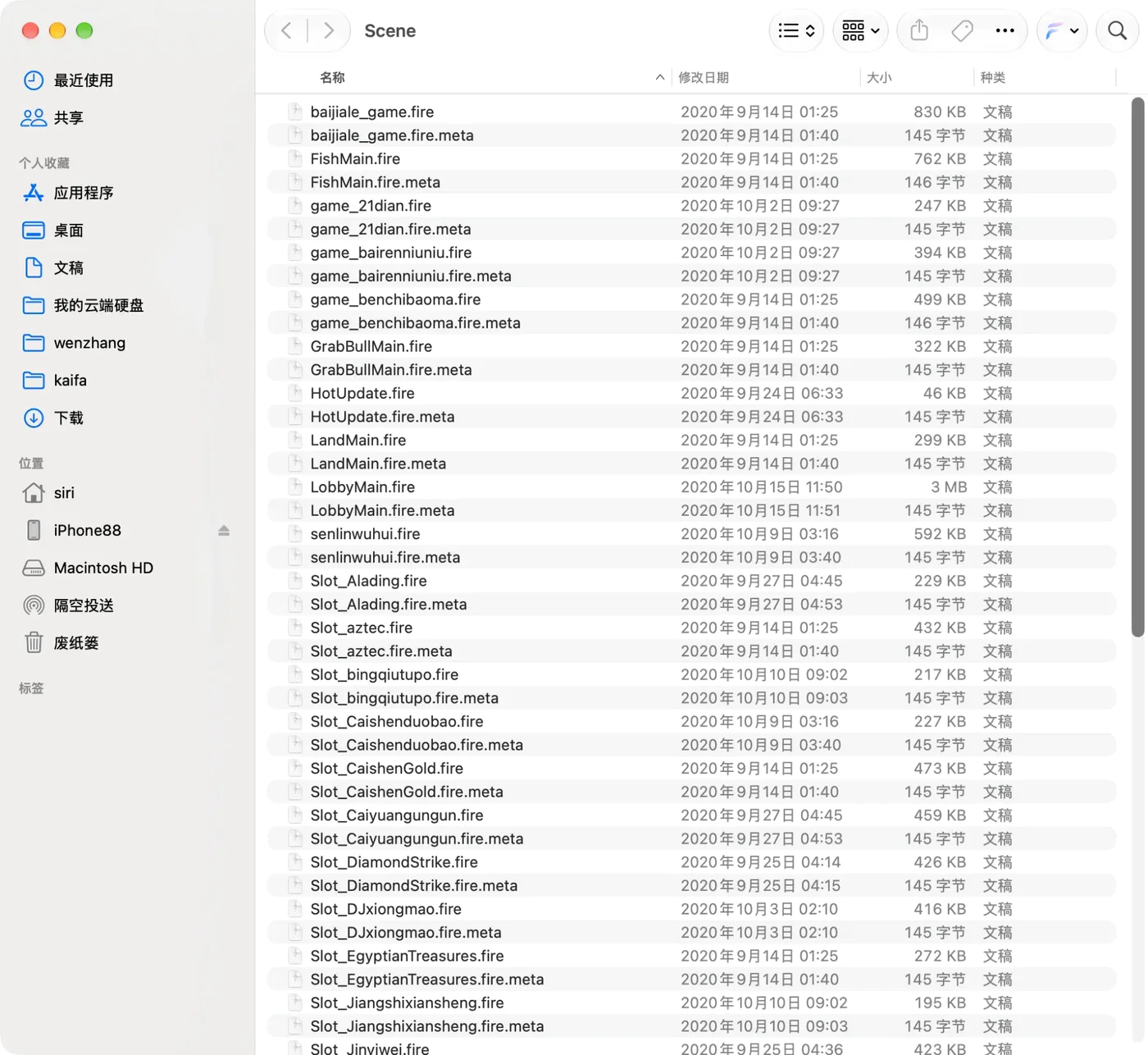The width and height of the screenshot is (1148, 1055).
Task: Select file baijiale_game.fire
Action: tap(691, 112)
